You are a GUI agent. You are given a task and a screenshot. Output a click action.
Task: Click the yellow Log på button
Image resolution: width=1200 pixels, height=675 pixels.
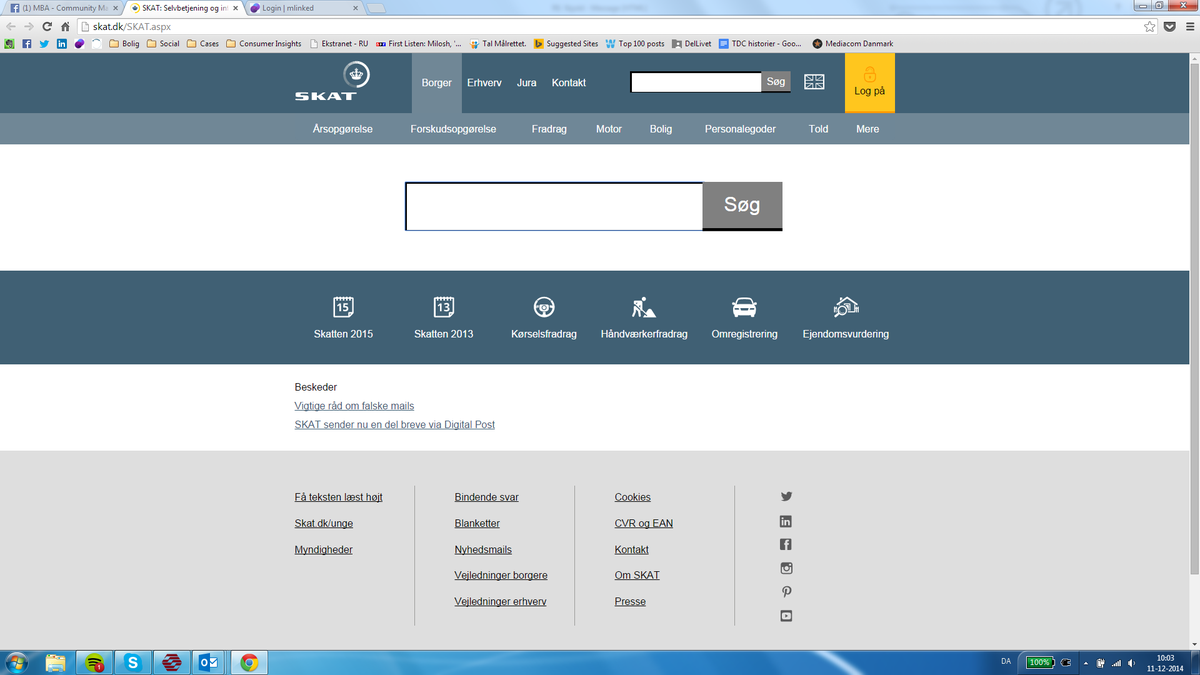(870, 83)
